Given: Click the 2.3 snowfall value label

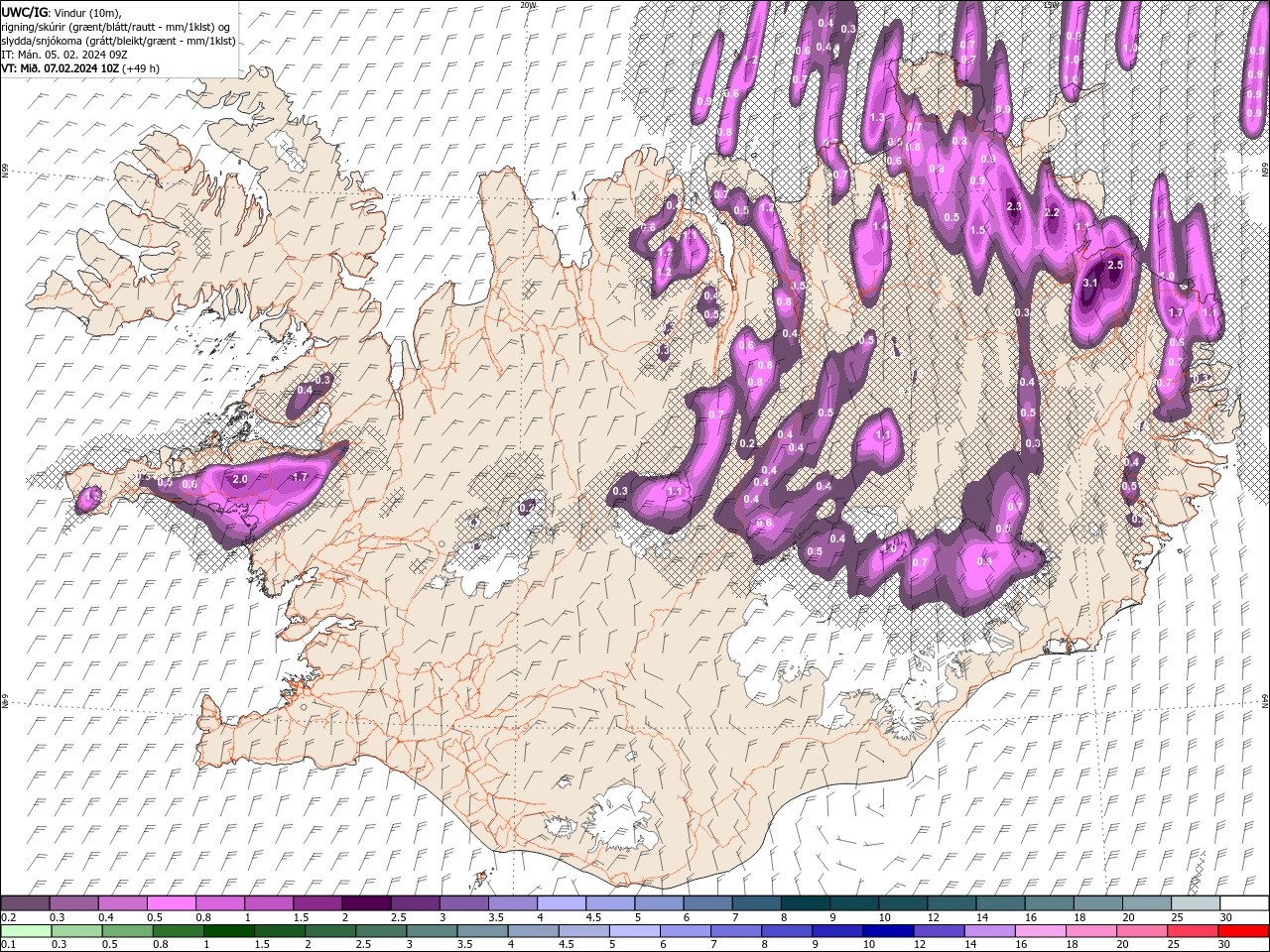Looking at the screenshot, I should pyautogui.click(x=1014, y=206).
